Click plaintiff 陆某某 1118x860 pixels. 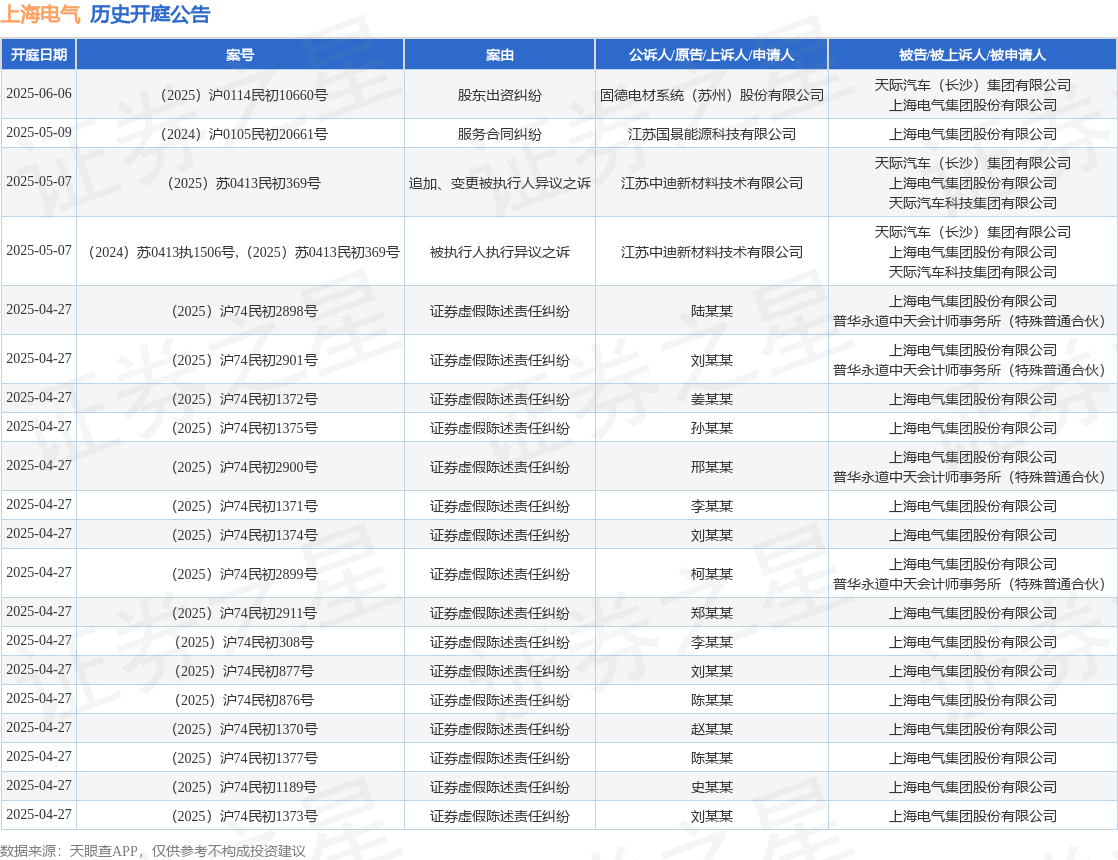pos(712,312)
